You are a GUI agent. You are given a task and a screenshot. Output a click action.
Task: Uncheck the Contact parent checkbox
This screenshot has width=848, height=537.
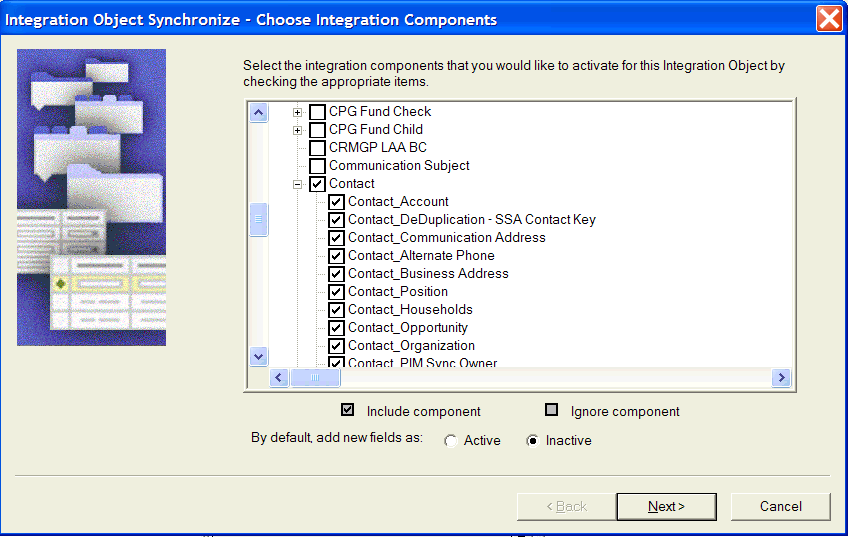[x=317, y=184]
